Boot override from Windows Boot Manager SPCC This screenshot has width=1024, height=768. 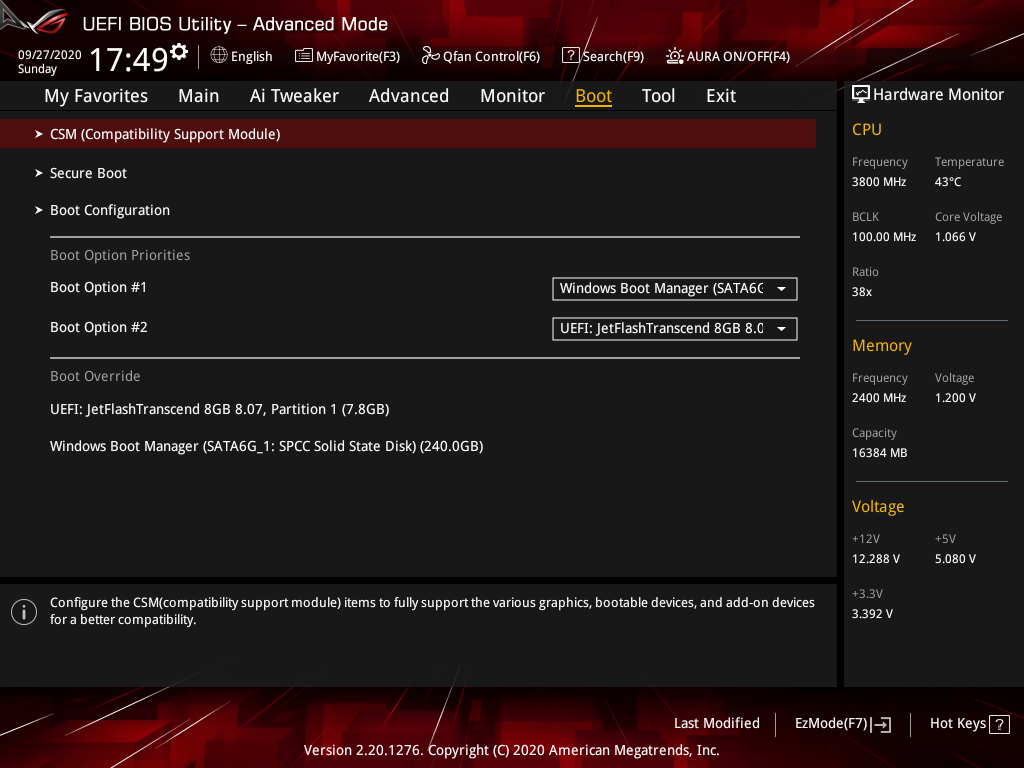pos(266,447)
